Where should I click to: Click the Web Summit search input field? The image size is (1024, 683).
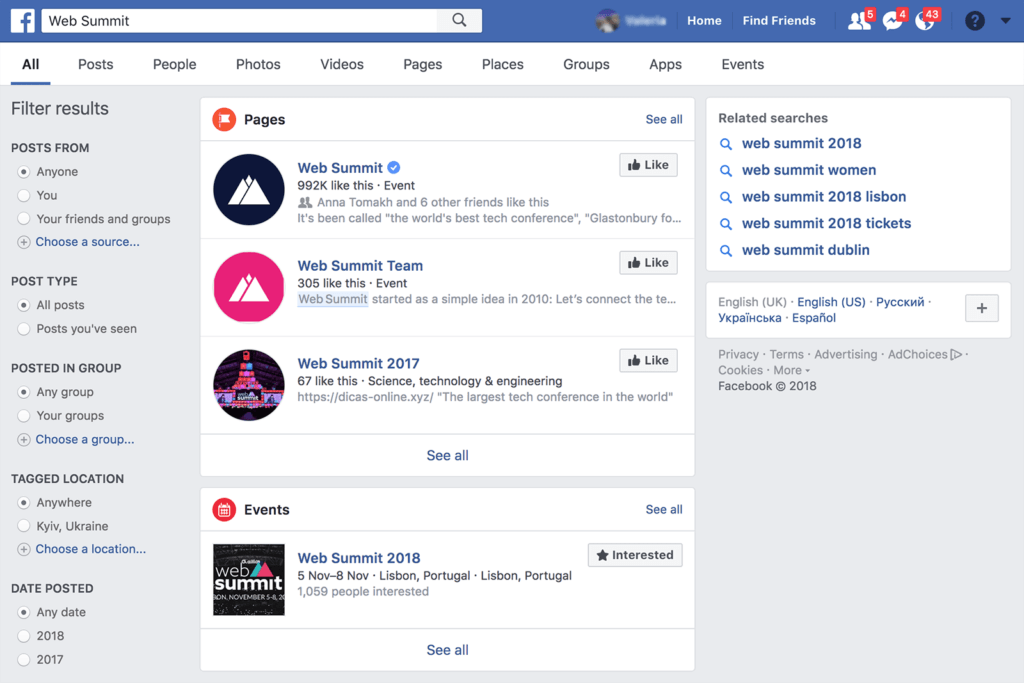pos(240,20)
